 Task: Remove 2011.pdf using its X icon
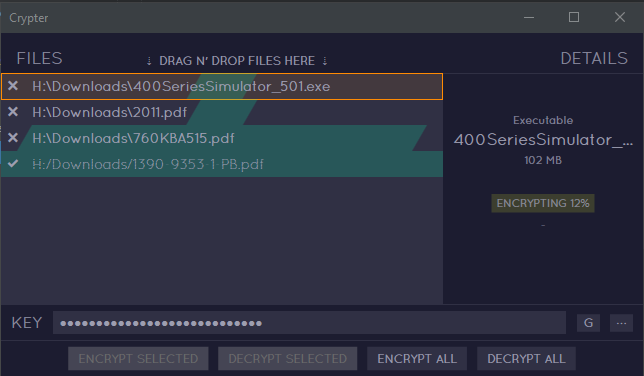(13, 112)
